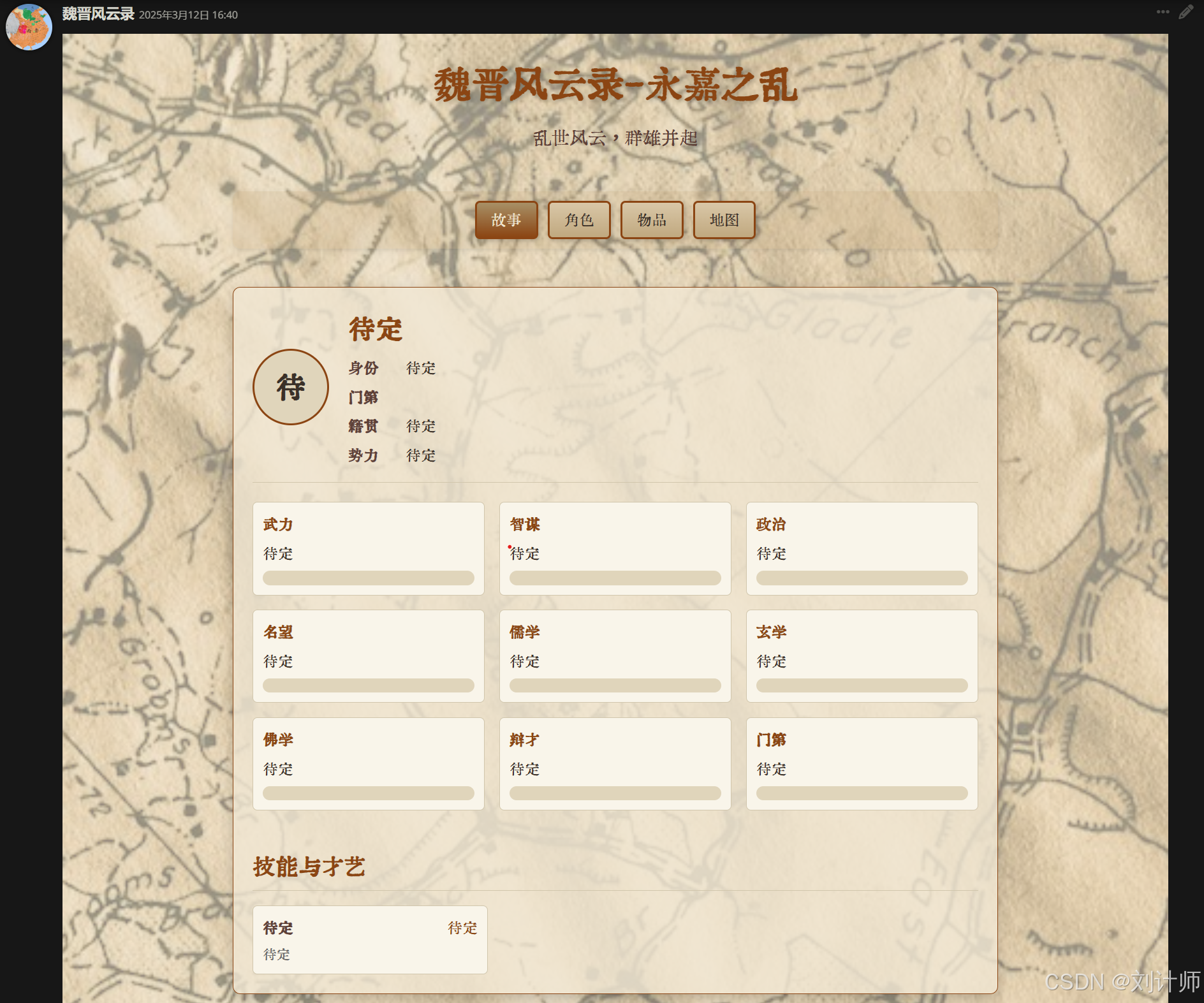Click the bold 待定 skill card name
Image resolution: width=1204 pixels, height=1003 pixels.
[278, 928]
